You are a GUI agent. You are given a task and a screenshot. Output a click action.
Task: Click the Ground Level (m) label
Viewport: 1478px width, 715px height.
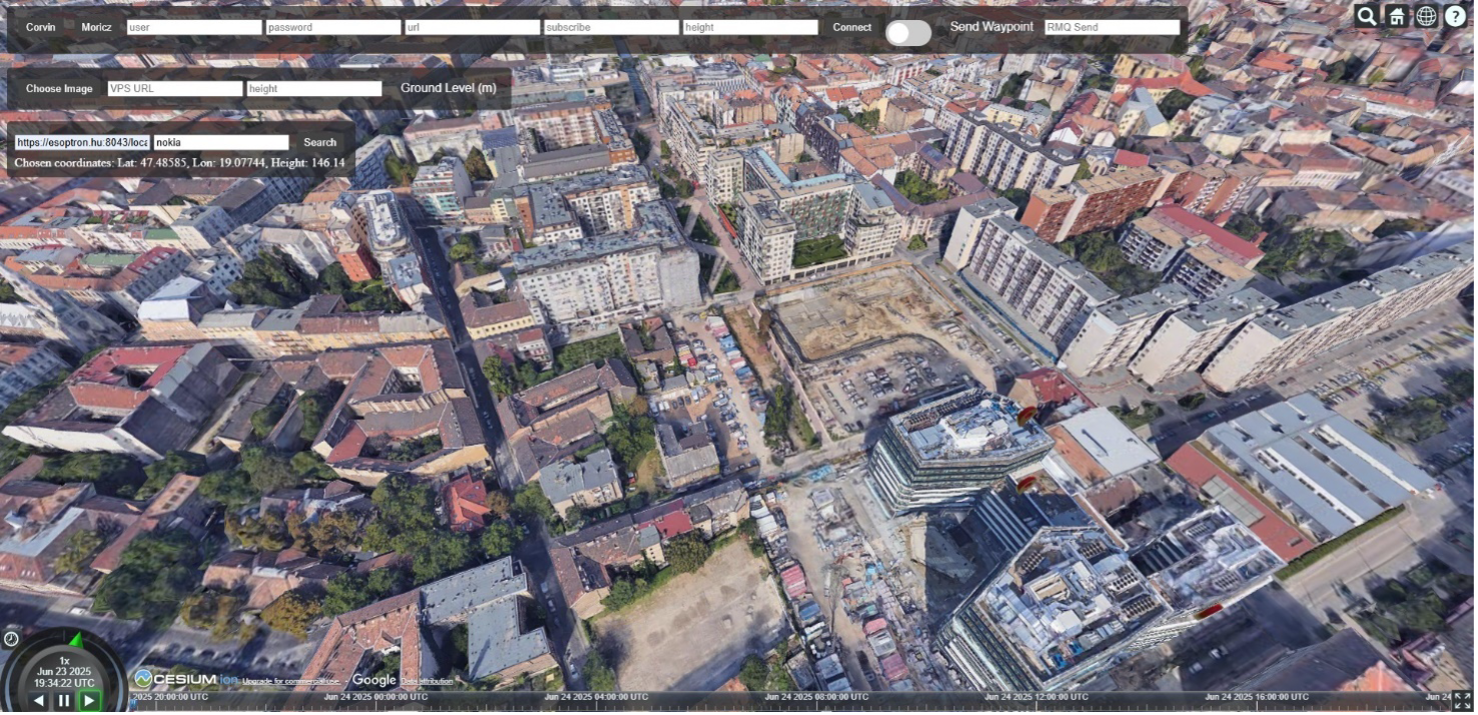click(x=448, y=88)
